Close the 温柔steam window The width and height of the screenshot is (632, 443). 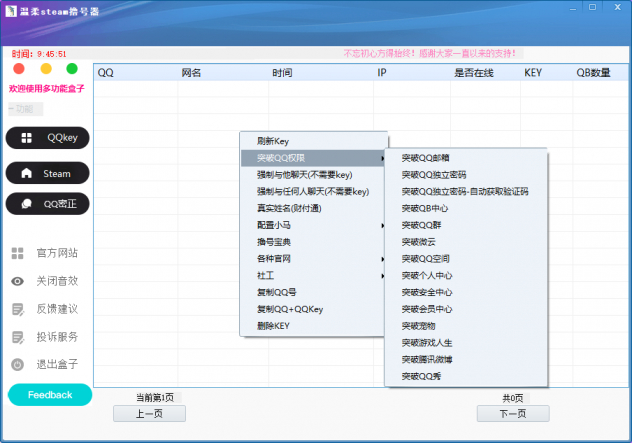click(x=617, y=7)
